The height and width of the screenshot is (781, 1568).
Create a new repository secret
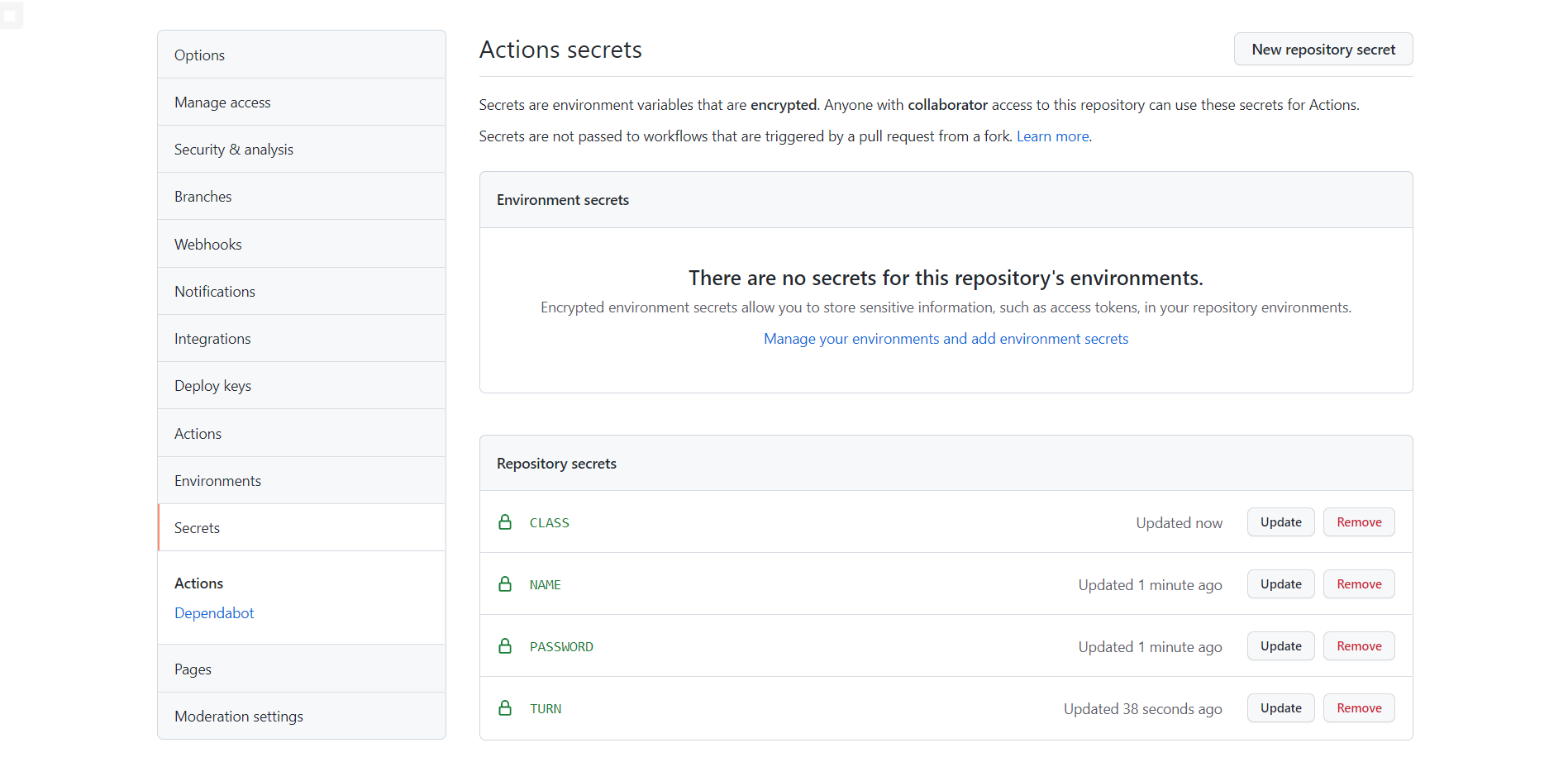point(1323,50)
